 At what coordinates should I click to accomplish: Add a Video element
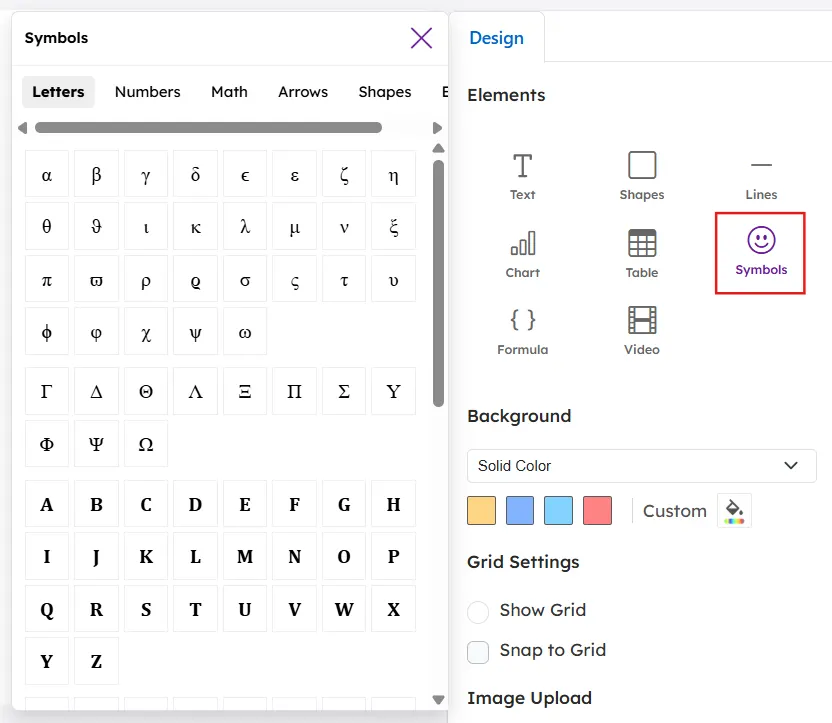(641, 330)
